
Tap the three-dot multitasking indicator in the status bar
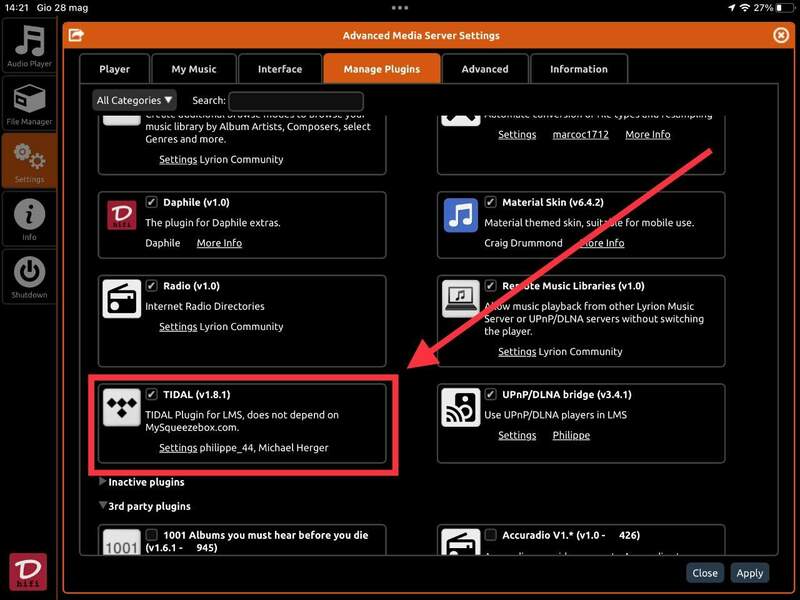[399, 8]
